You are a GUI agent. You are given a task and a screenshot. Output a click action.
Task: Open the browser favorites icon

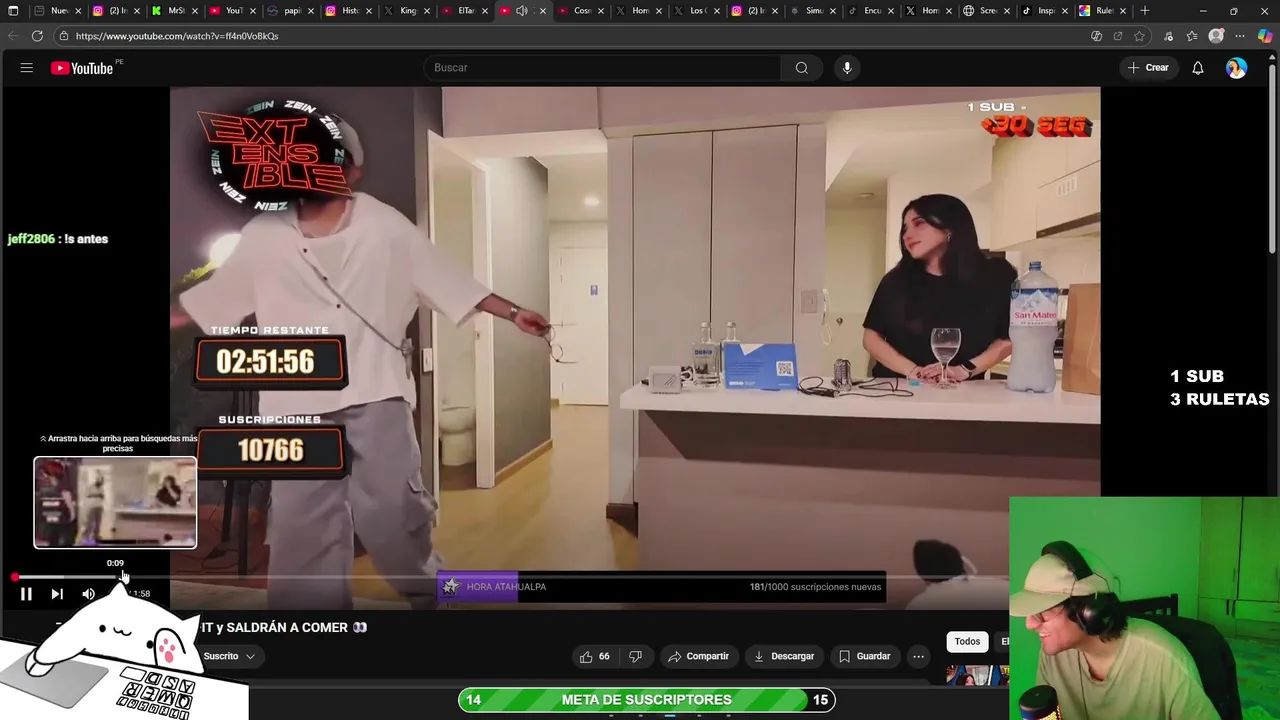pyautogui.click(x=1192, y=36)
